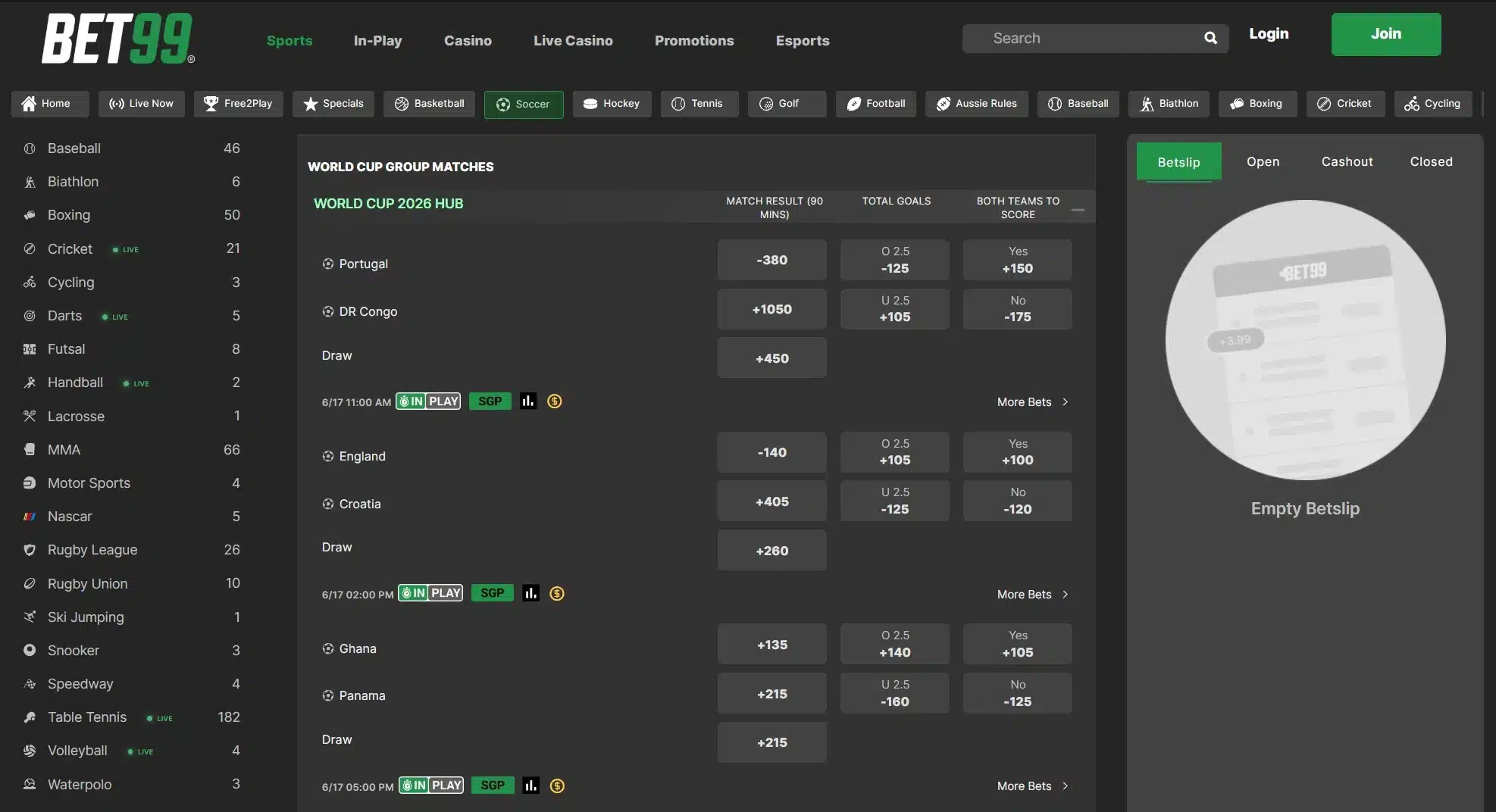Select the Home toolbar button
1496x812 pixels.
coord(50,104)
